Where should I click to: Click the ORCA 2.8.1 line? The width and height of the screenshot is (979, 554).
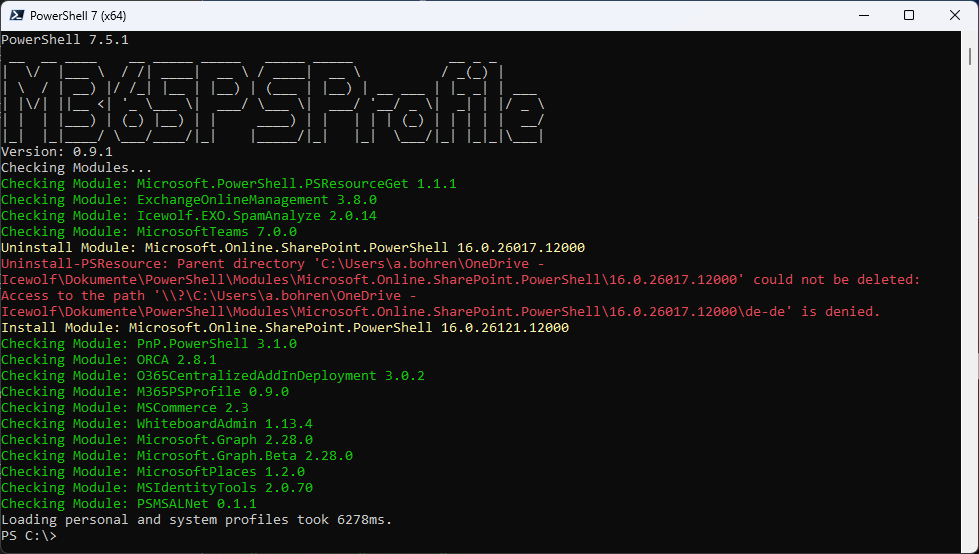point(109,360)
